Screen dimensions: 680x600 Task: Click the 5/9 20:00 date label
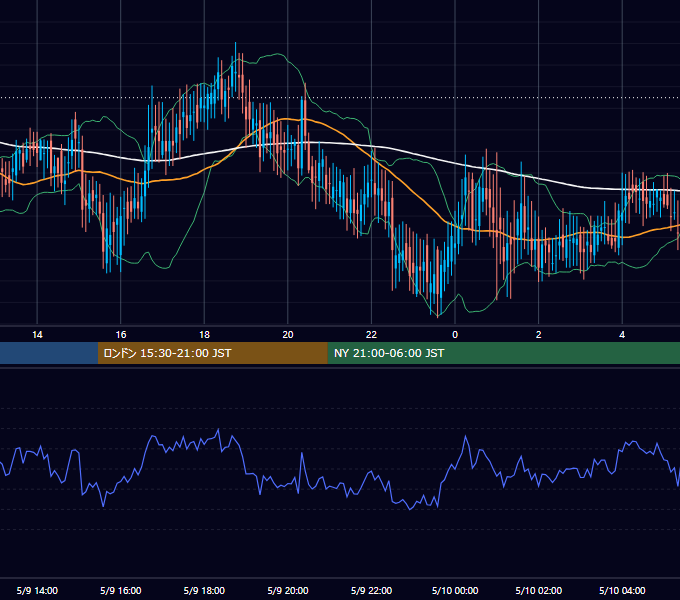click(288, 590)
